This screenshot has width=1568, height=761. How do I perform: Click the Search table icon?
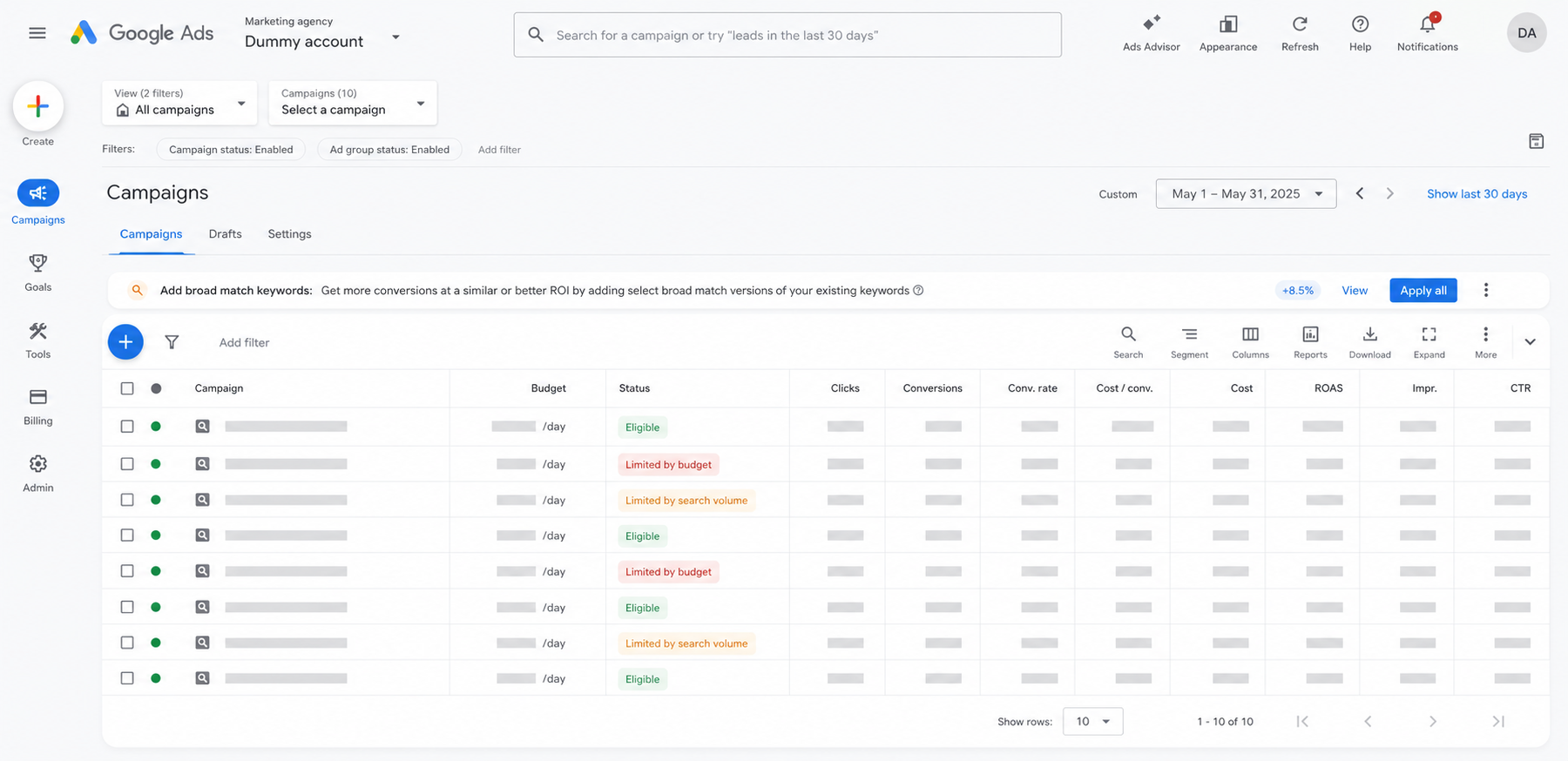(x=1128, y=341)
